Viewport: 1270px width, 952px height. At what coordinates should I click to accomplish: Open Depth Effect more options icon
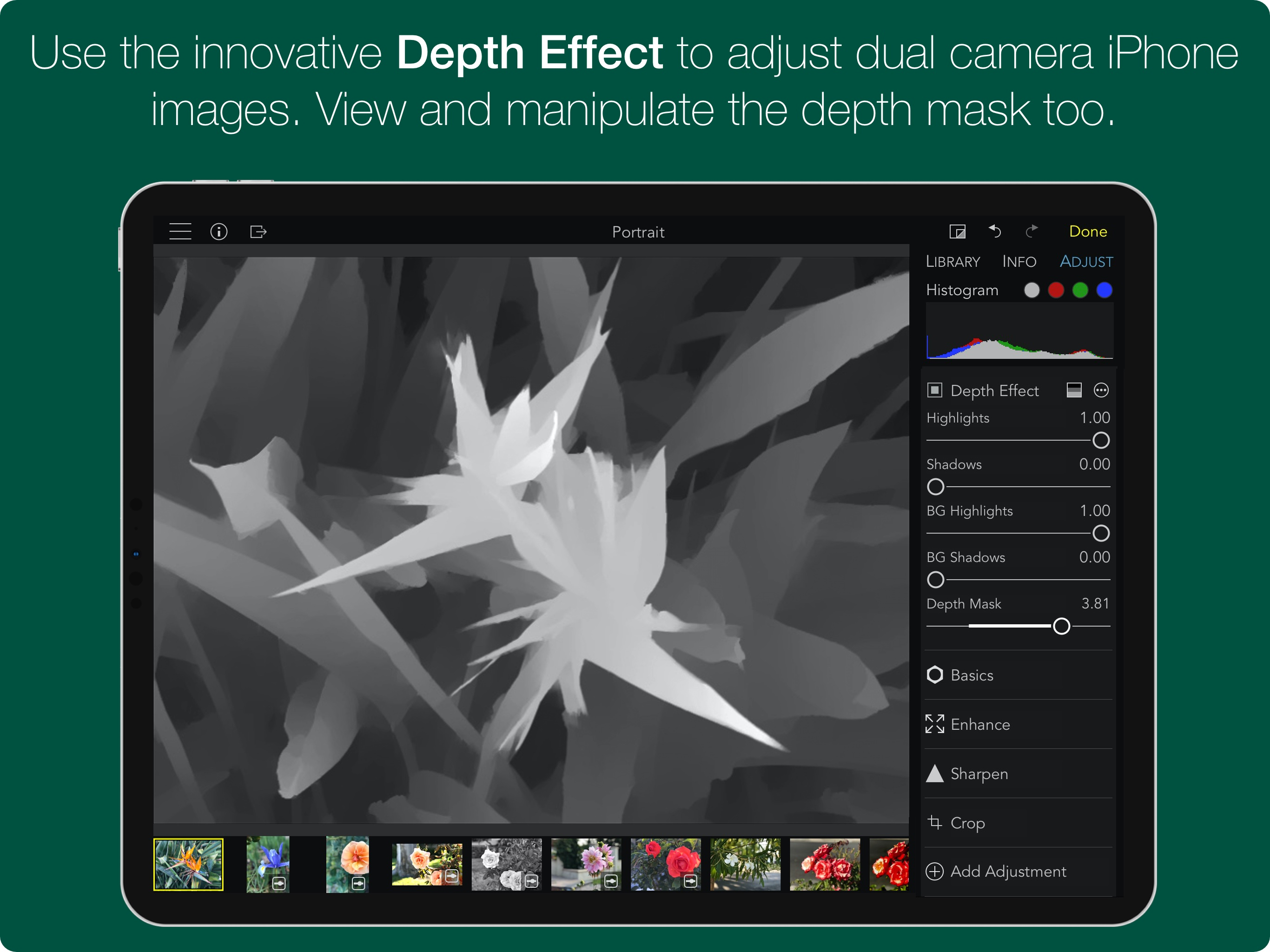point(1101,390)
